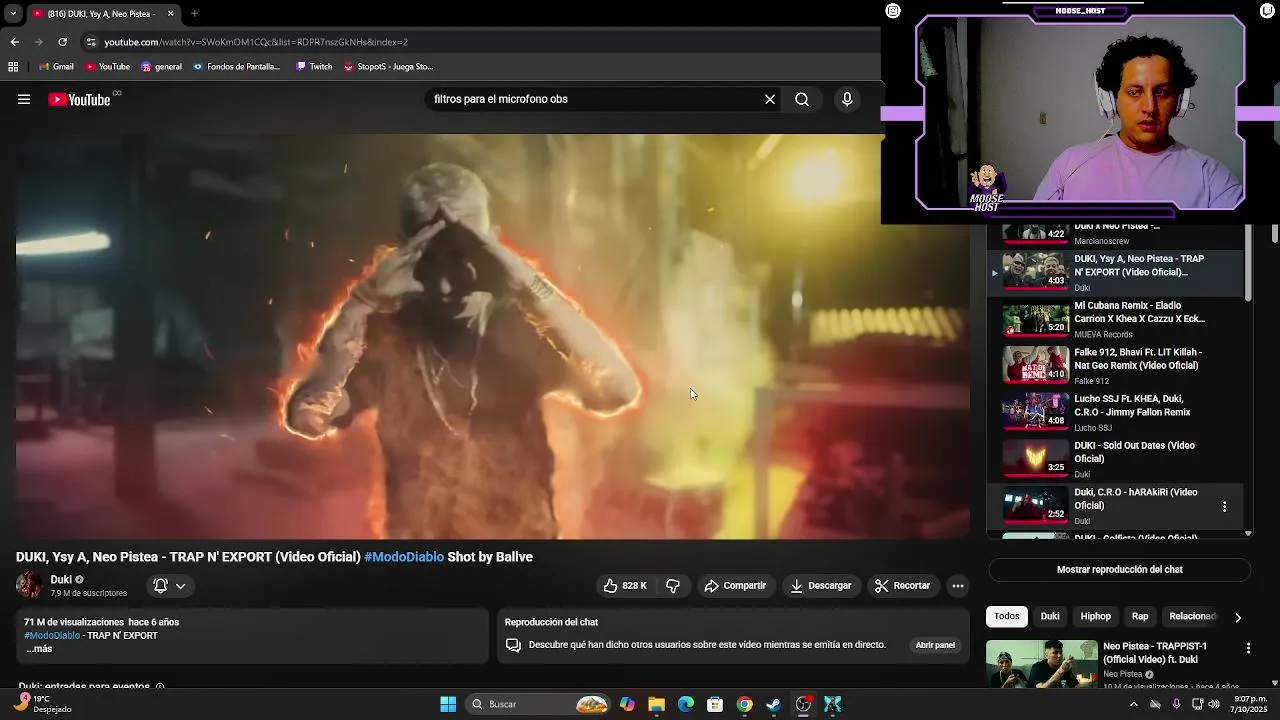
Task: Open the Recortar clip tool
Action: pos(902,586)
